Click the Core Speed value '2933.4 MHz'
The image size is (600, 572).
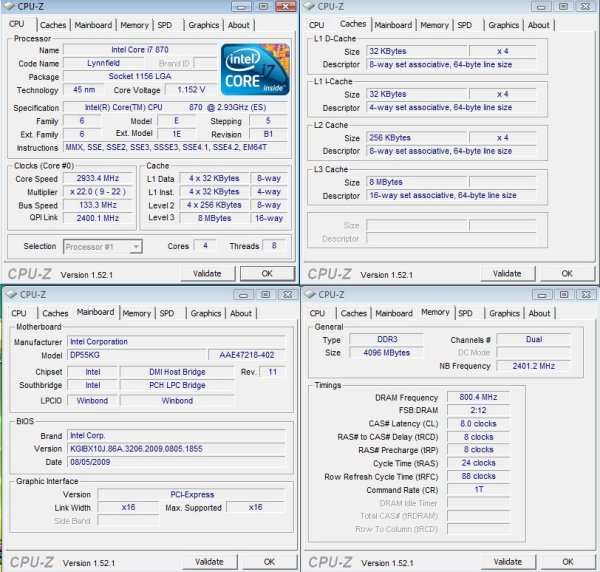pyautogui.click(x=98, y=178)
